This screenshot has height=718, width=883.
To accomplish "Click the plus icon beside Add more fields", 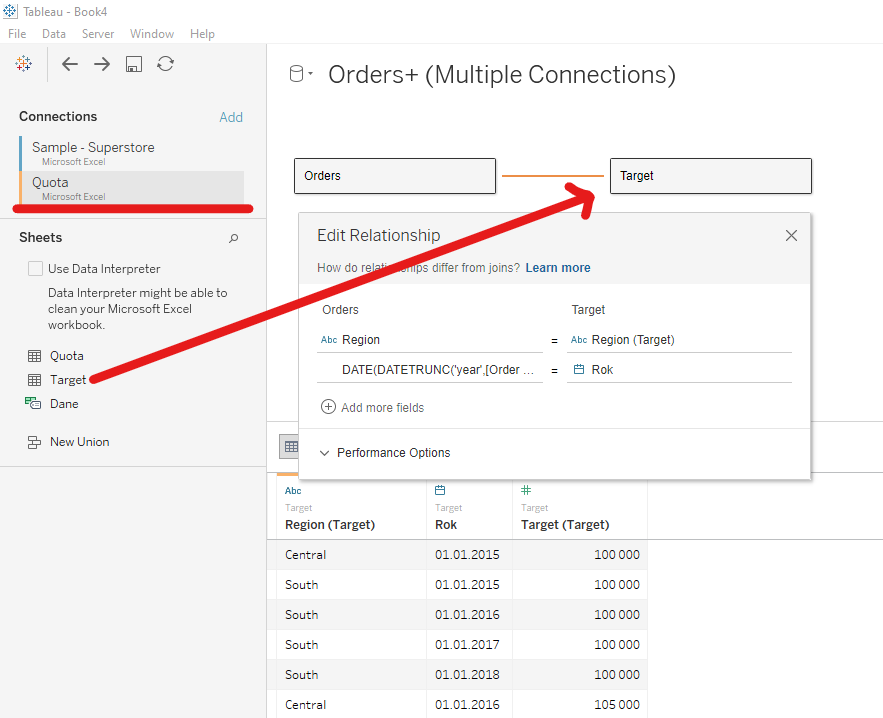I will (328, 407).
